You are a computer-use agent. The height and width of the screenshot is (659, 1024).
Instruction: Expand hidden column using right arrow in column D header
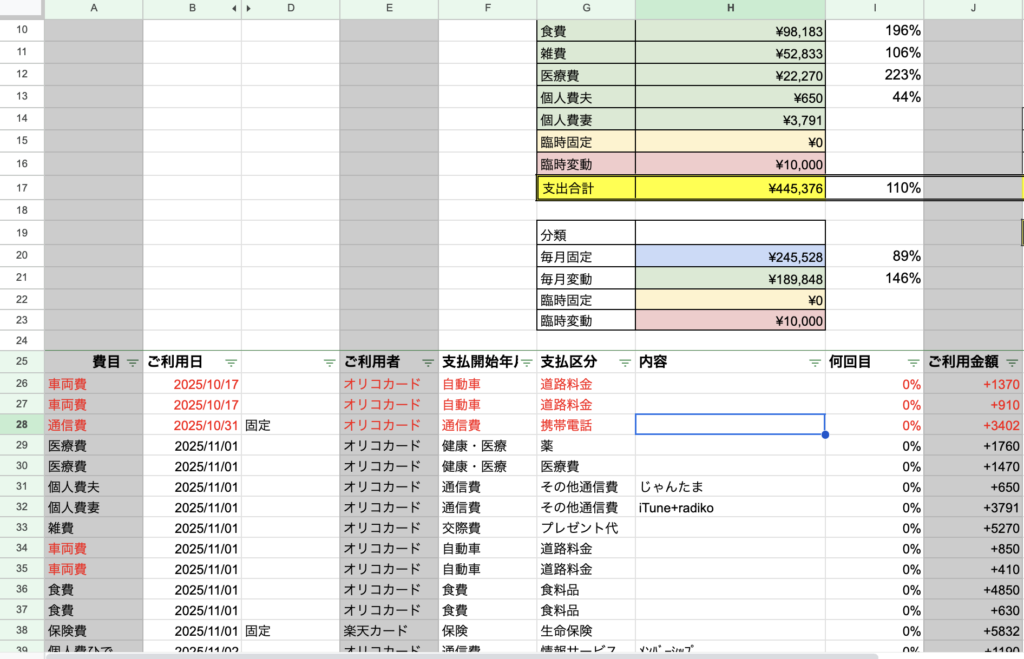[x=249, y=8]
